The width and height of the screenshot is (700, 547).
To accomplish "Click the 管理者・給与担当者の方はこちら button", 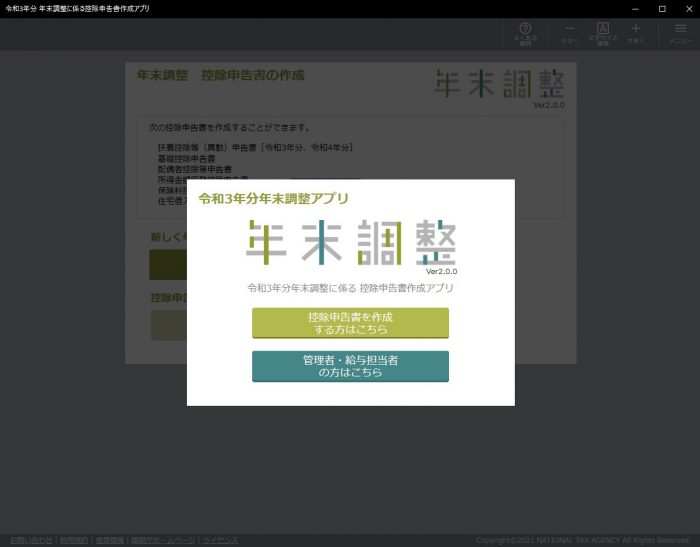I will pyautogui.click(x=350, y=366).
